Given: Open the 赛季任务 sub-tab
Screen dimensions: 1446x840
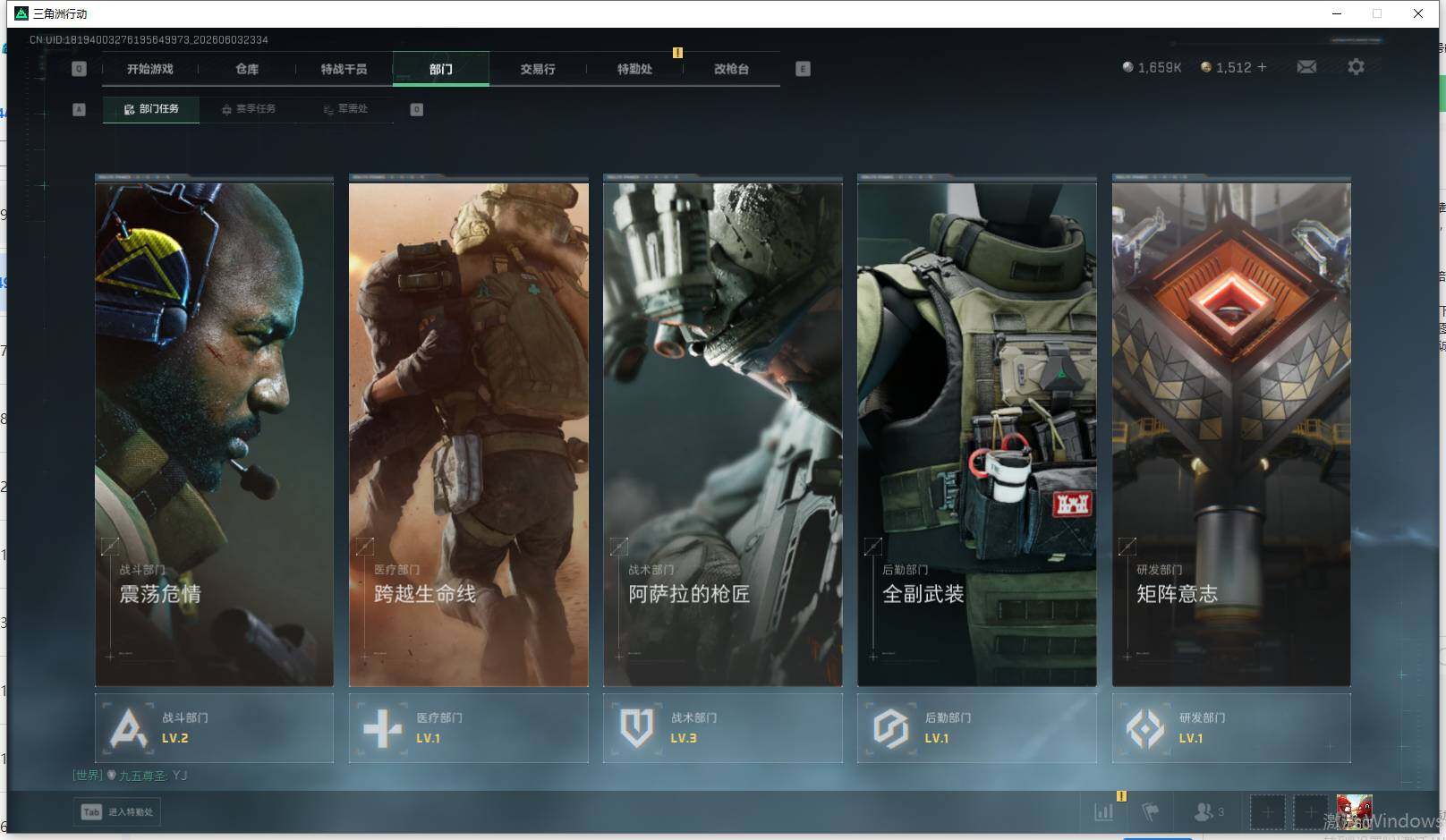Looking at the screenshot, I should (249, 109).
